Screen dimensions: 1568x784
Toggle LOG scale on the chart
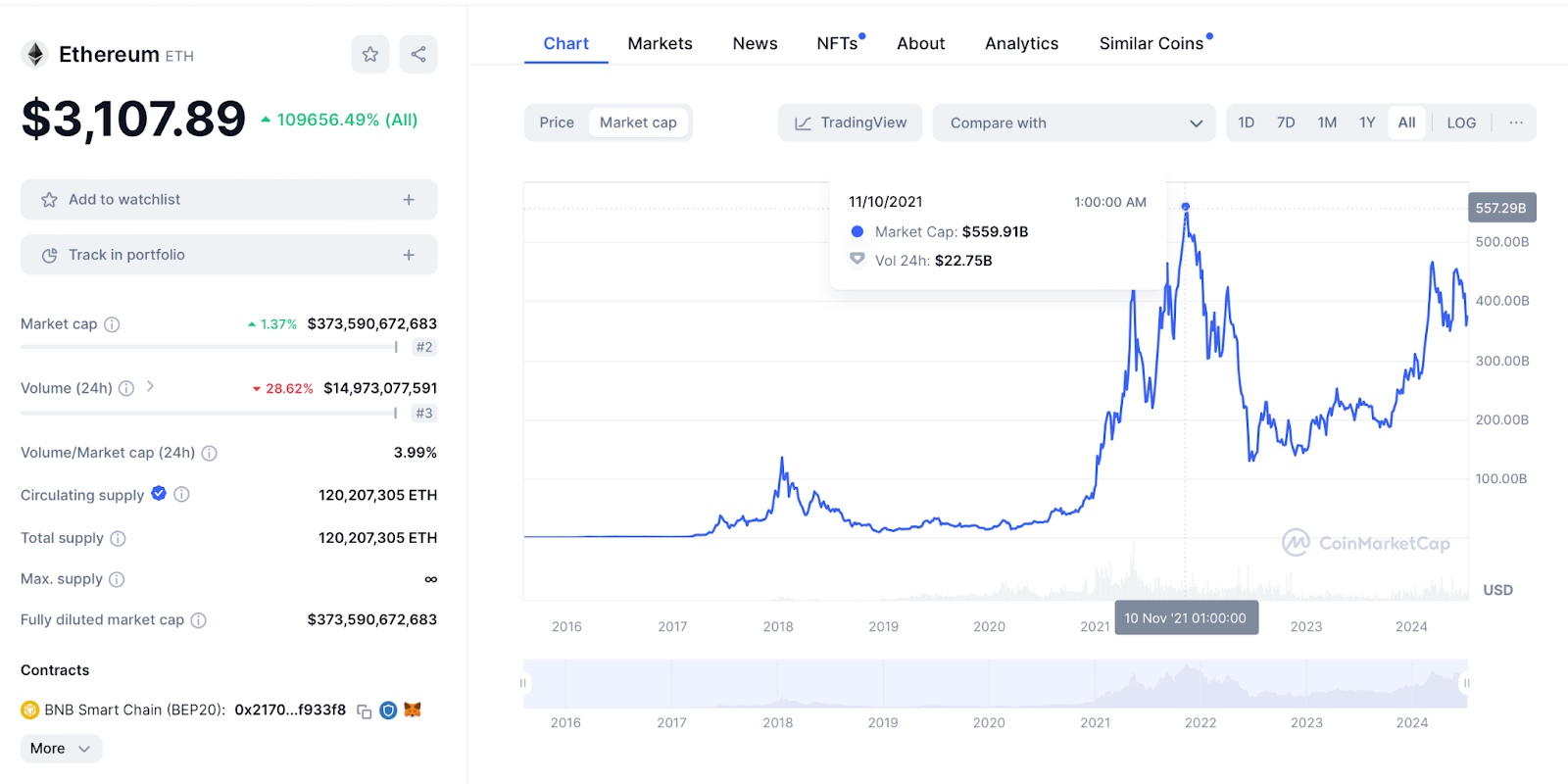pyautogui.click(x=1461, y=122)
